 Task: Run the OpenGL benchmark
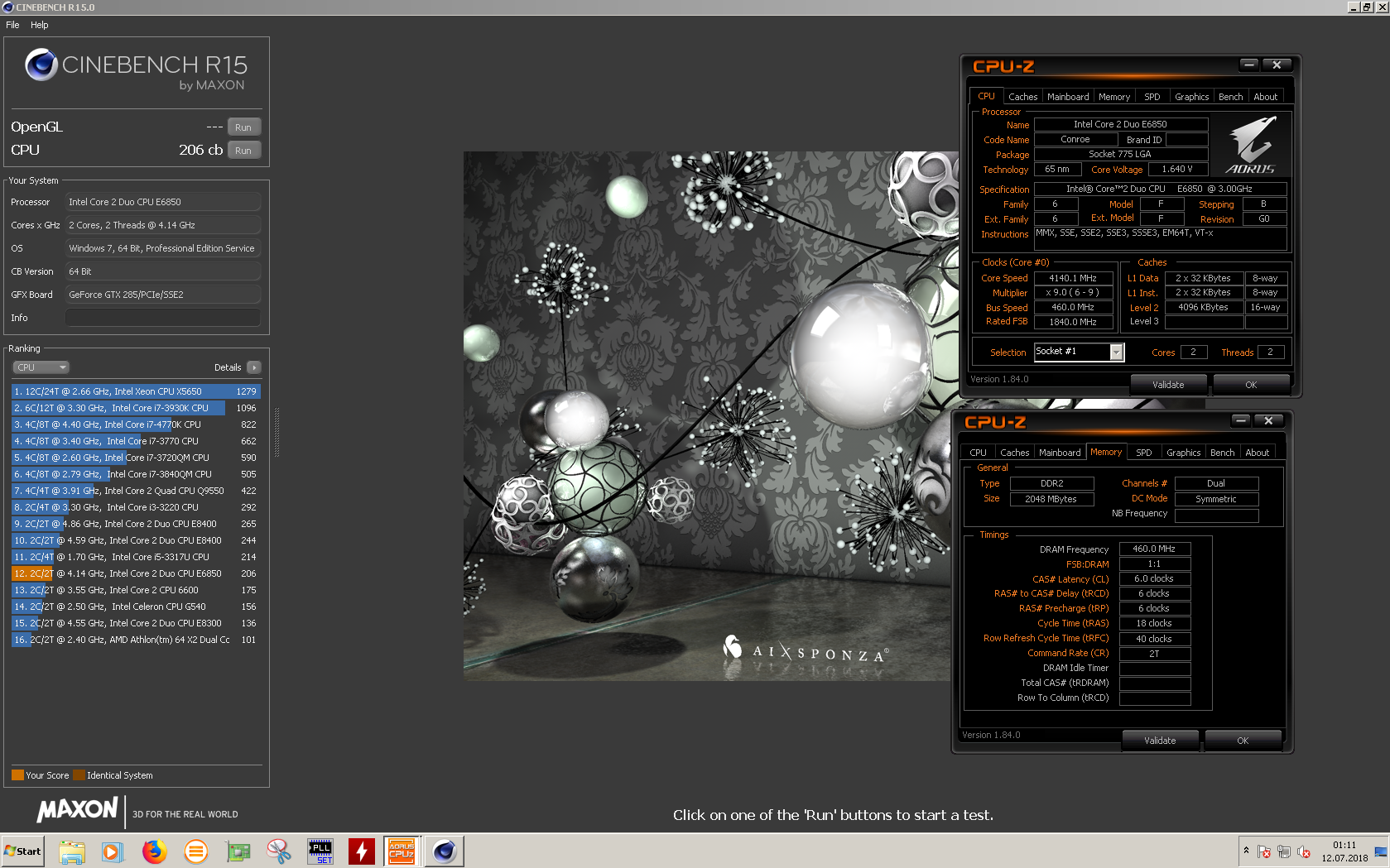pyautogui.click(x=243, y=127)
